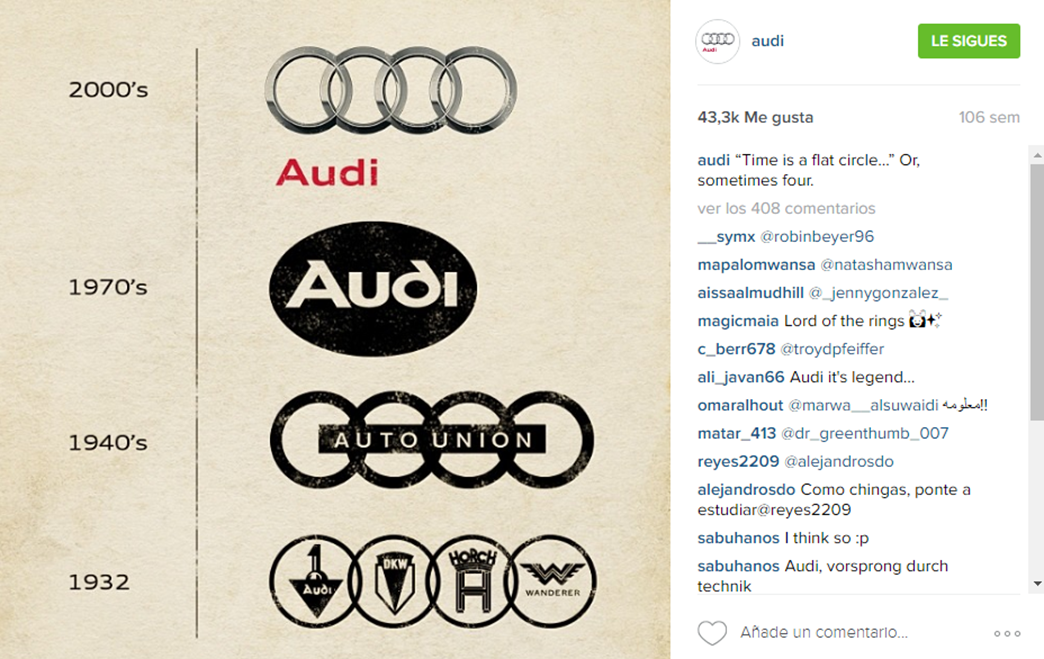Click the 43,3k Me gusta count

[x=755, y=117]
